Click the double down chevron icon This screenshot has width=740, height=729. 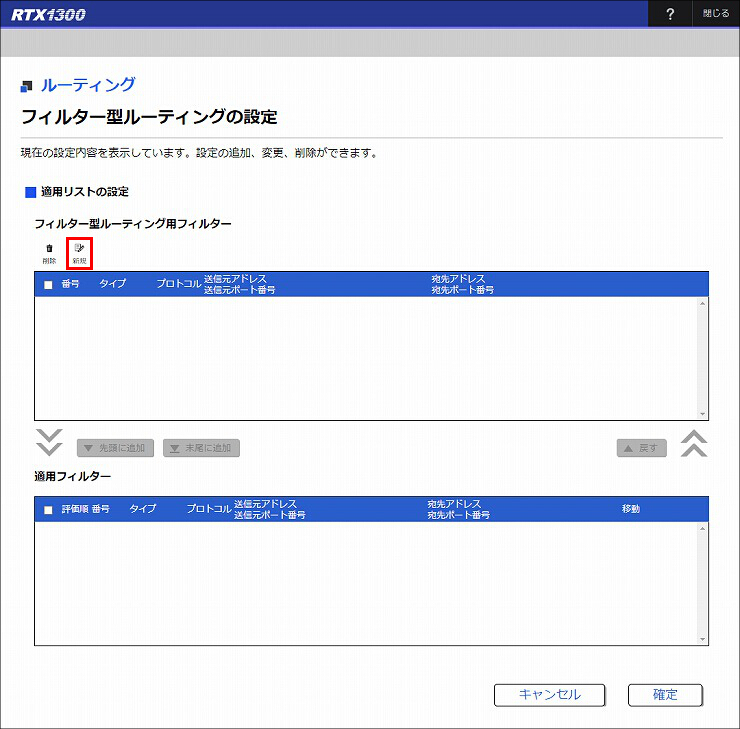49,443
